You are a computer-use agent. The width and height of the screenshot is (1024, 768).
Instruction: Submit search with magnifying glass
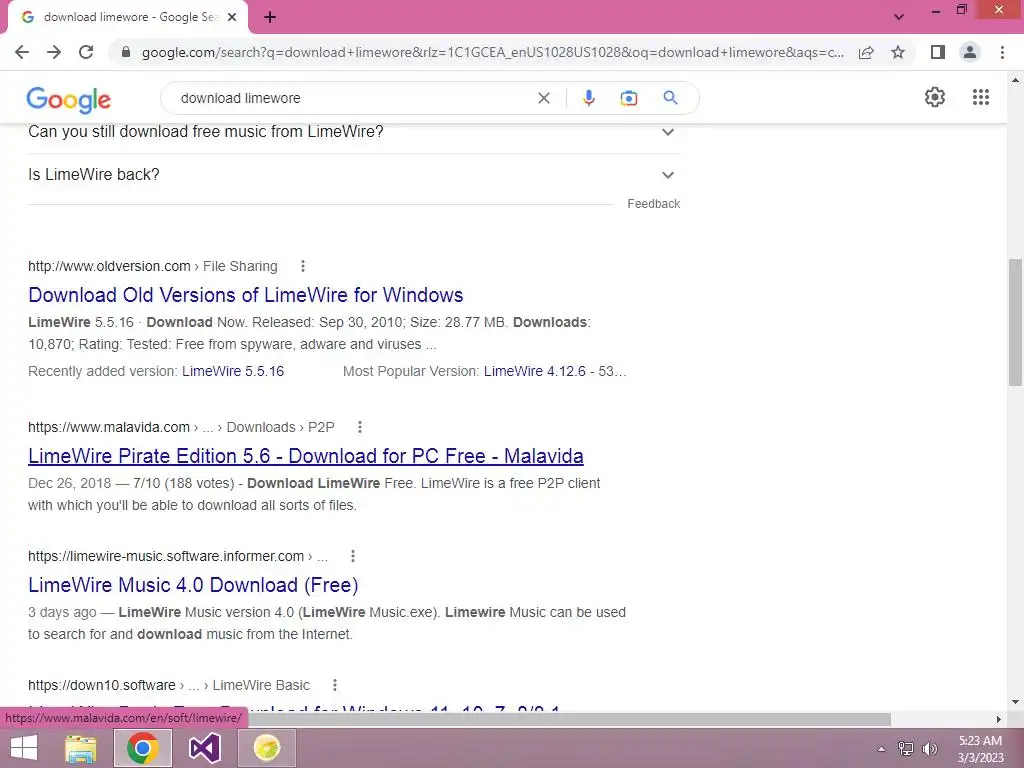pos(670,98)
